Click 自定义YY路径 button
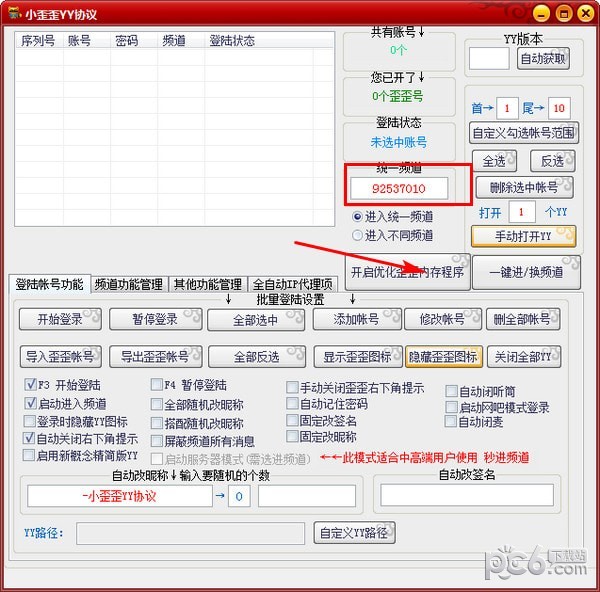 (x=354, y=532)
